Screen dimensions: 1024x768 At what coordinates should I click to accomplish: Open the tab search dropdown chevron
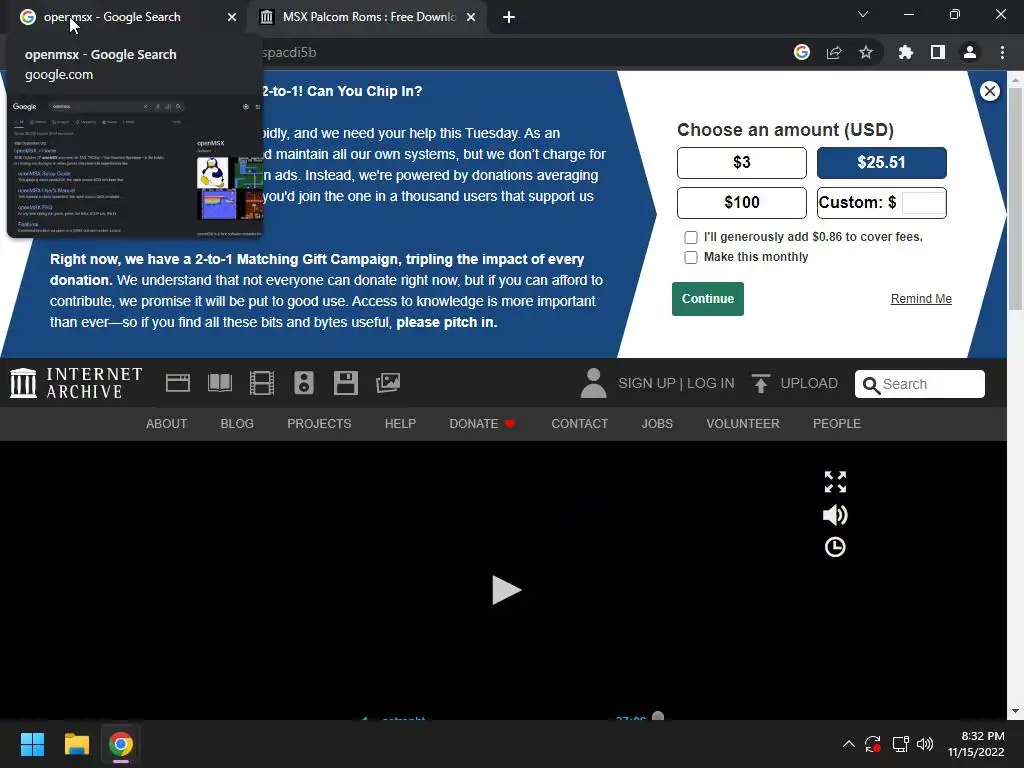(x=863, y=14)
